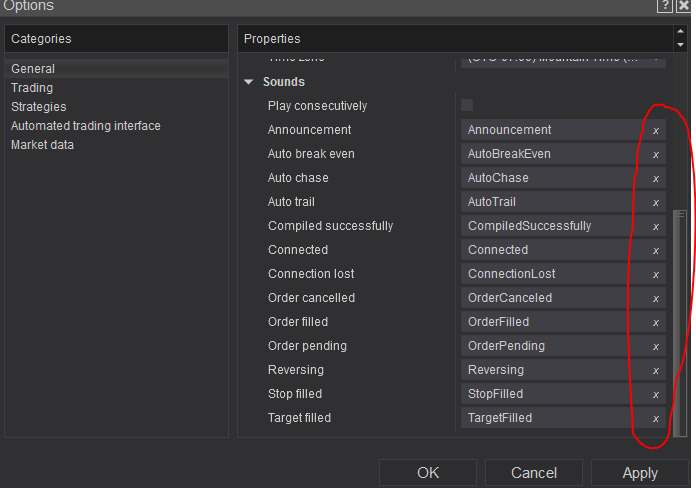696x488 pixels.
Task: Select Automated trading interface category
Action: (x=86, y=126)
